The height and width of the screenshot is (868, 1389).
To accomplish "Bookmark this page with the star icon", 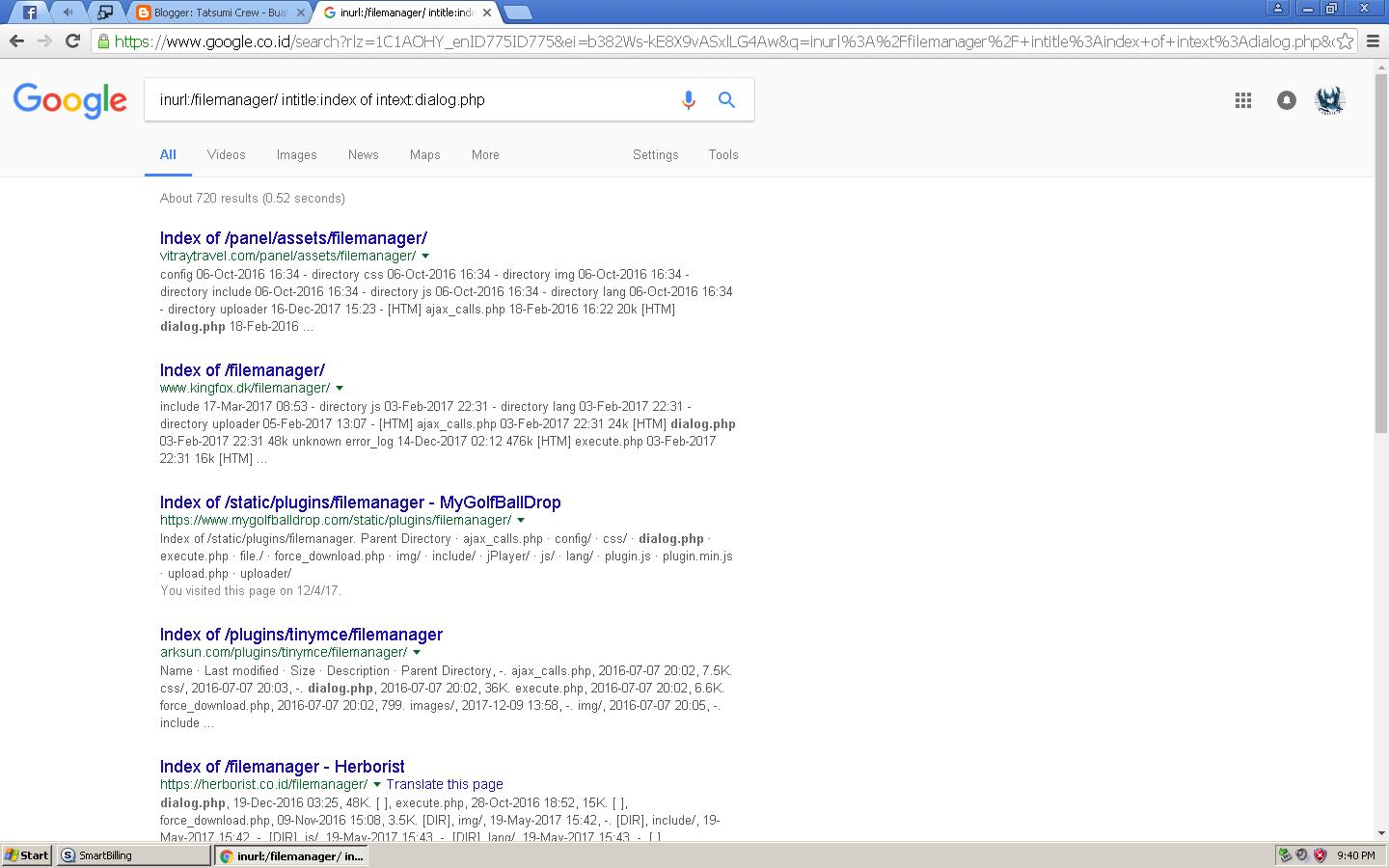I will pos(1345,41).
